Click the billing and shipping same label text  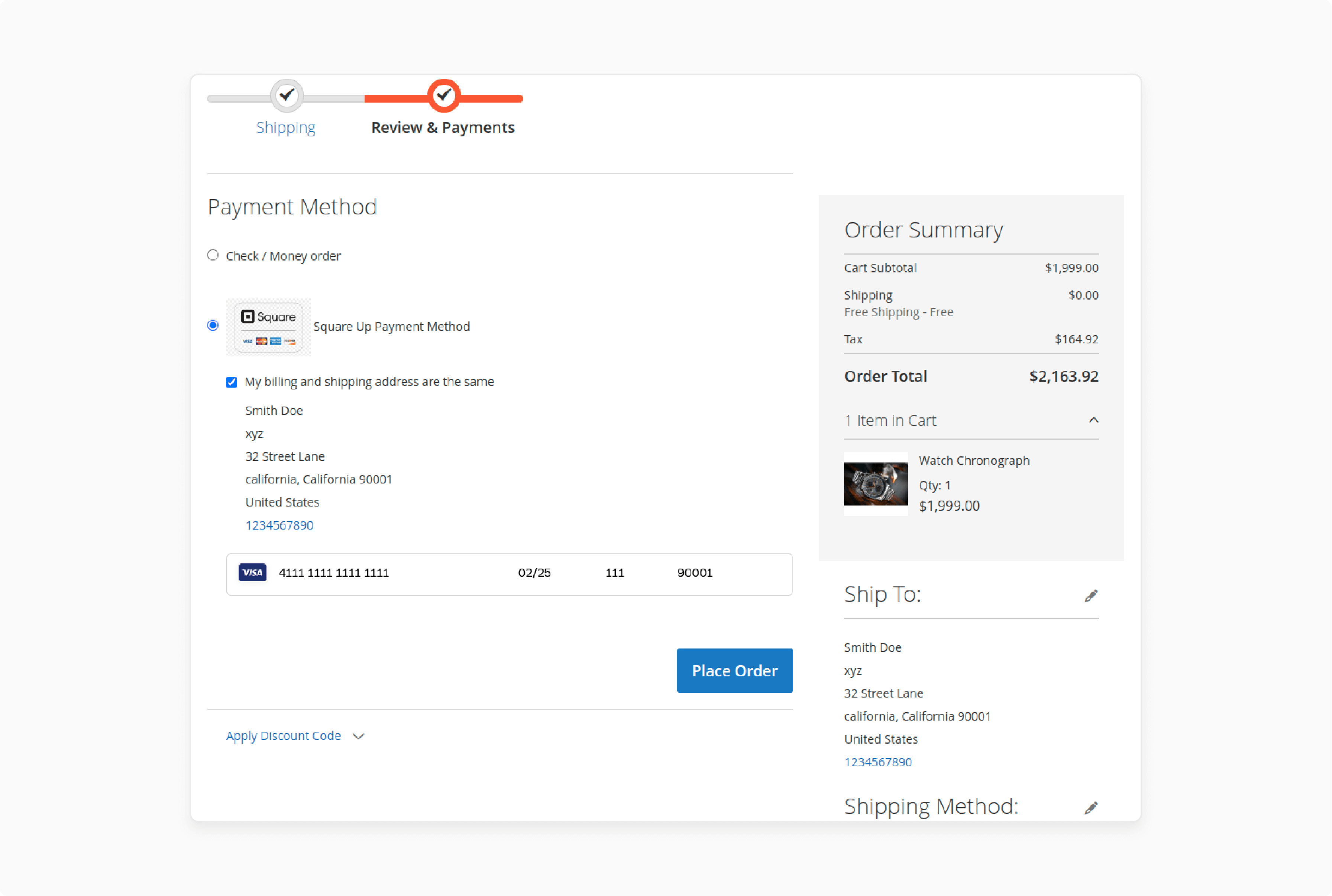[369, 382]
